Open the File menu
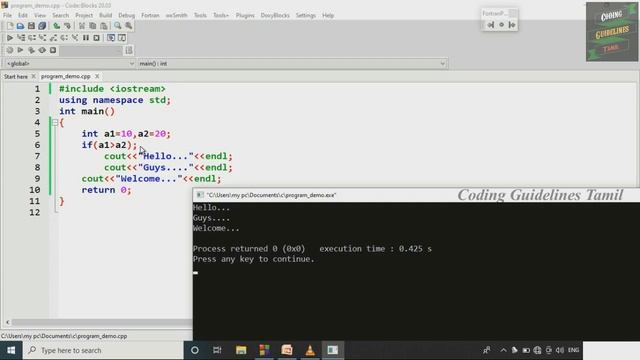Viewport: 640px width, 360px height. pyautogui.click(x=7, y=16)
